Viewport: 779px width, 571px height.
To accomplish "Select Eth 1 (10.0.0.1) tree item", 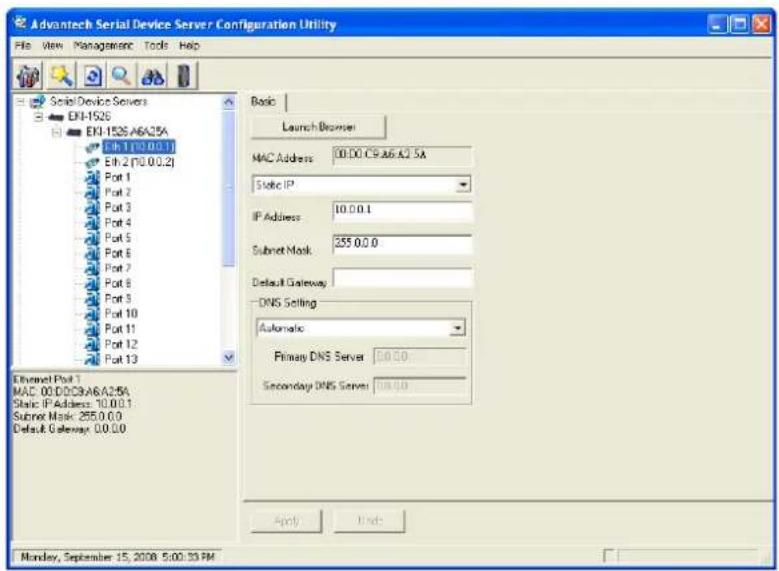I will tap(139, 147).
